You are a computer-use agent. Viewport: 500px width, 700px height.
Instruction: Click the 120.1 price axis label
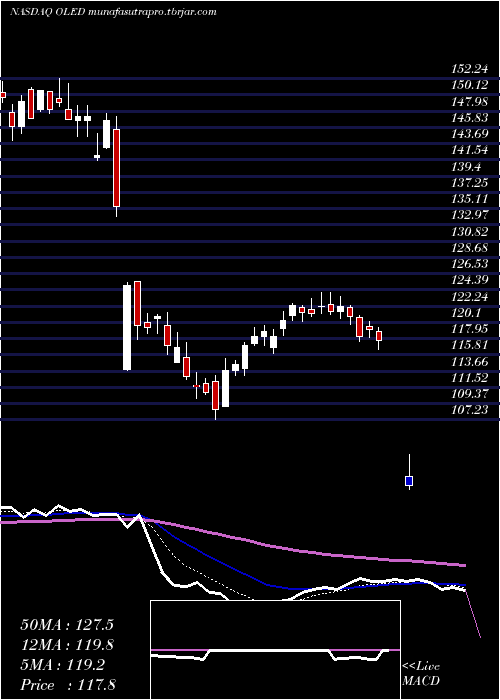[x=466, y=312]
